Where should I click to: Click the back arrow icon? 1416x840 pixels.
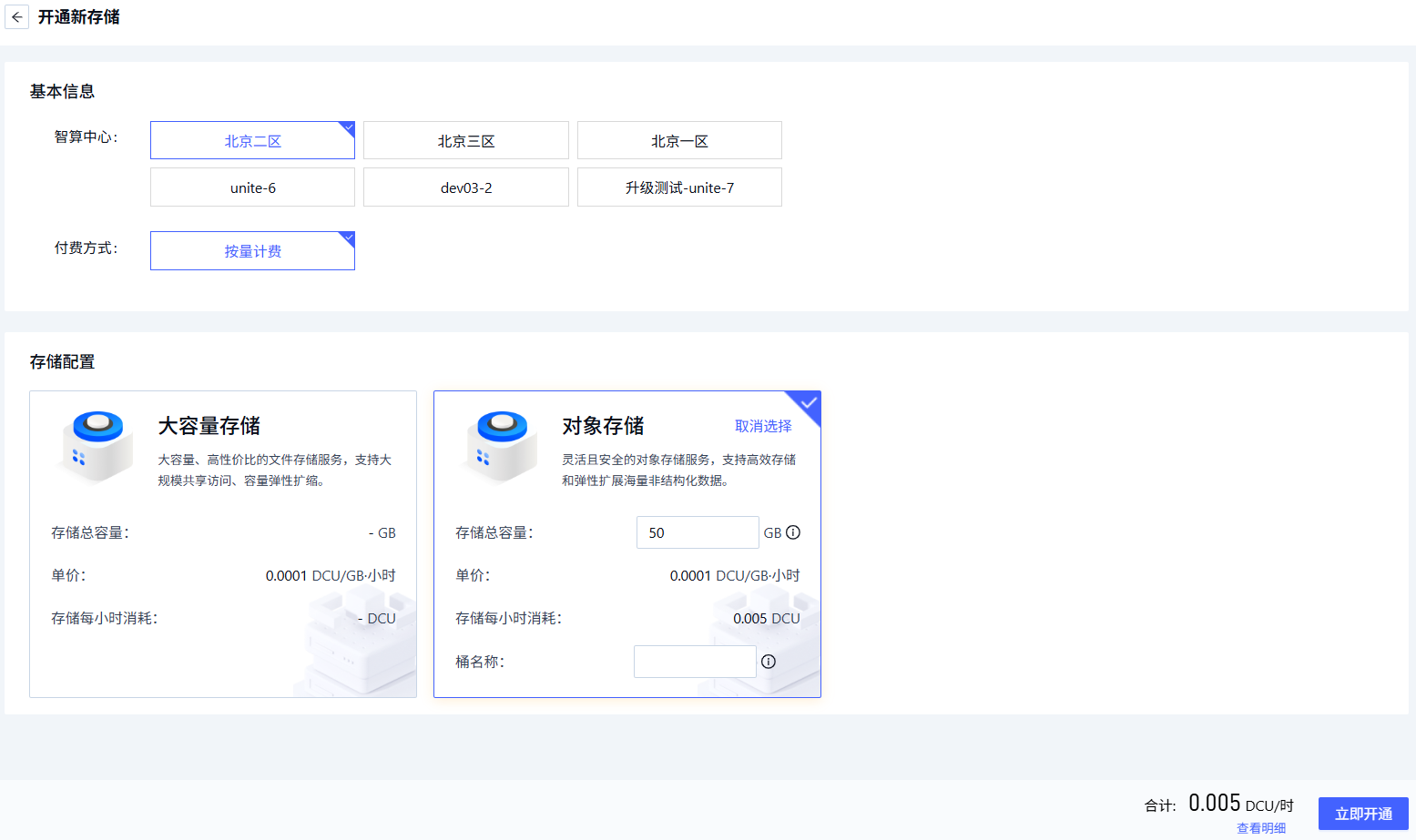click(x=16, y=17)
